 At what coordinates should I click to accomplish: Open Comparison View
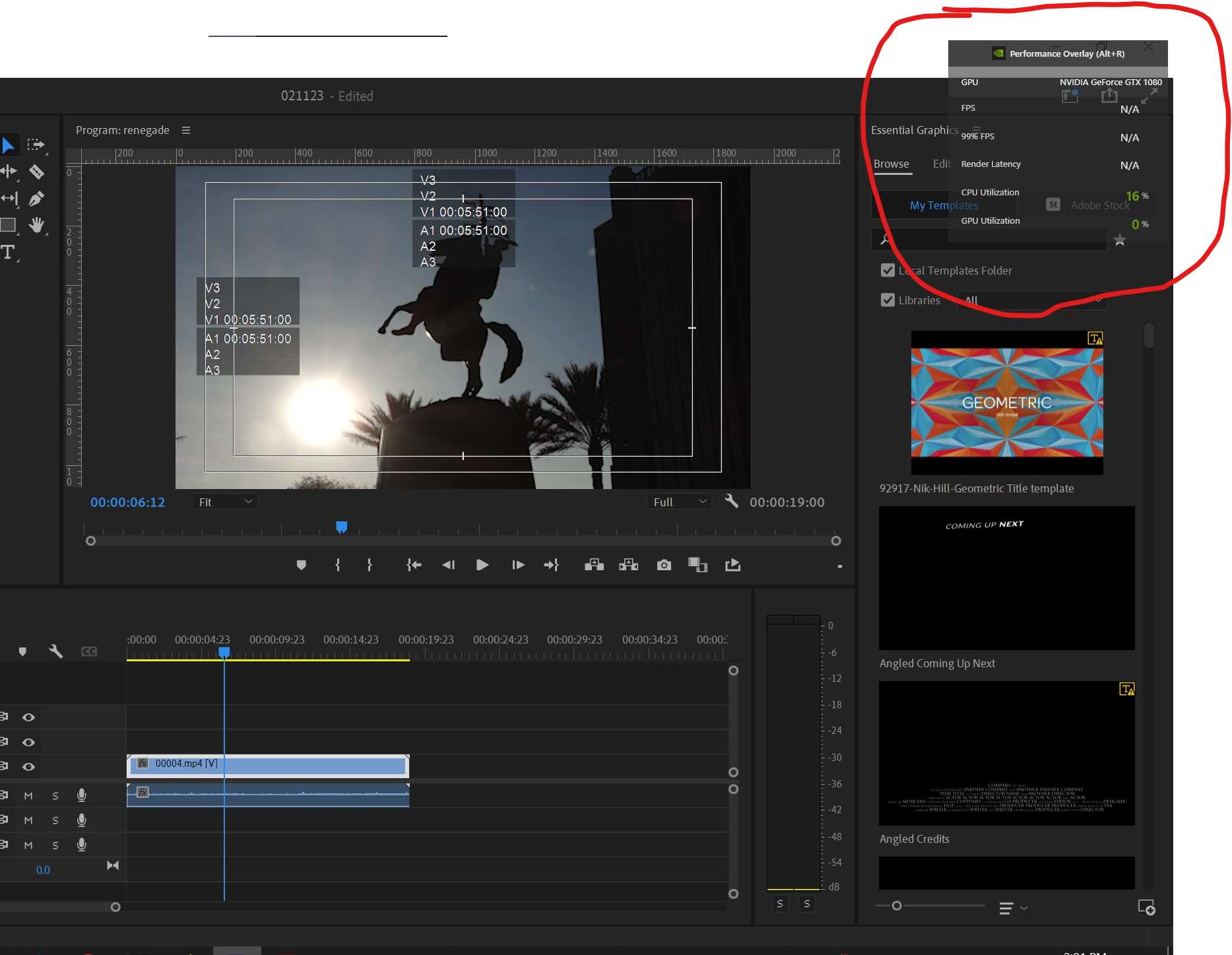pyautogui.click(x=697, y=565)
